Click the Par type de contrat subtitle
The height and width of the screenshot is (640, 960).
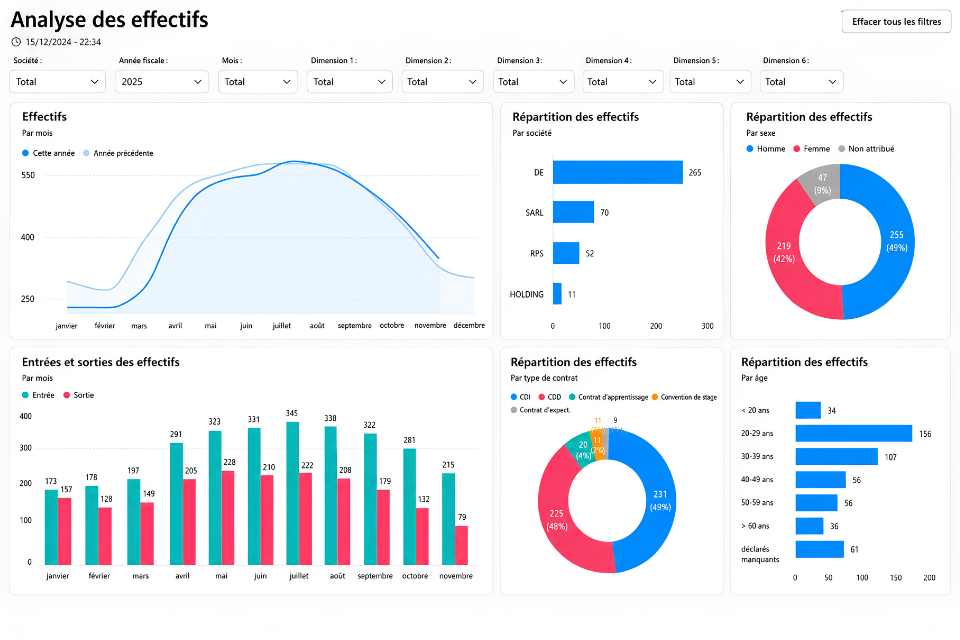[x=544, y=378]
